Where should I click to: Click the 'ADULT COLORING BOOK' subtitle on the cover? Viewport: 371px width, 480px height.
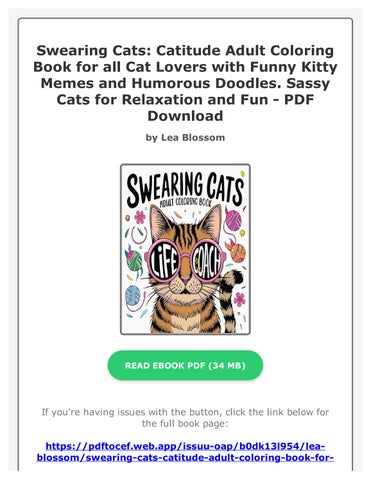pyautogui.click(x=186, y=203)
